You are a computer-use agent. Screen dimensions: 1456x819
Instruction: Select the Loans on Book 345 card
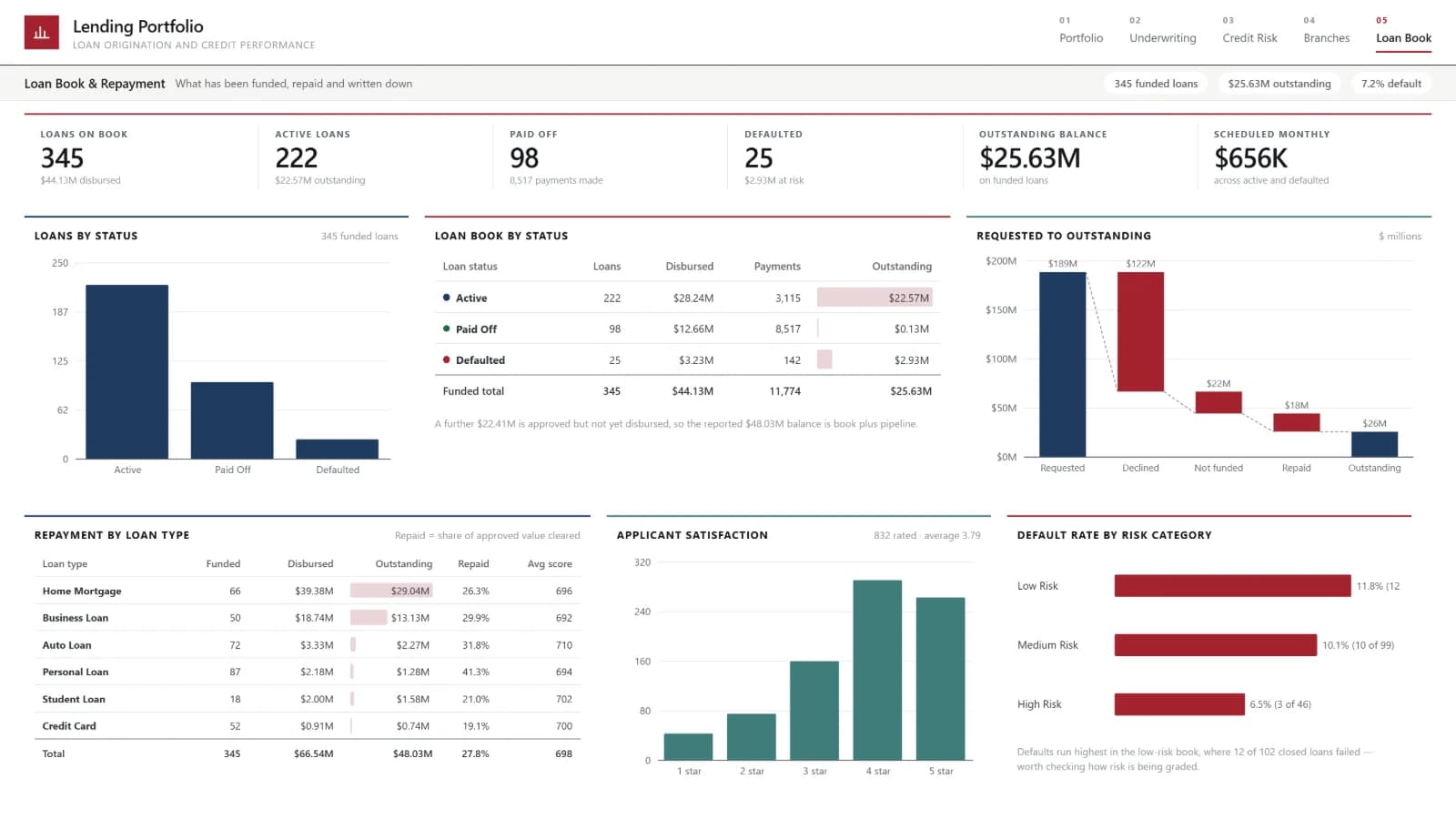[141, 157]
